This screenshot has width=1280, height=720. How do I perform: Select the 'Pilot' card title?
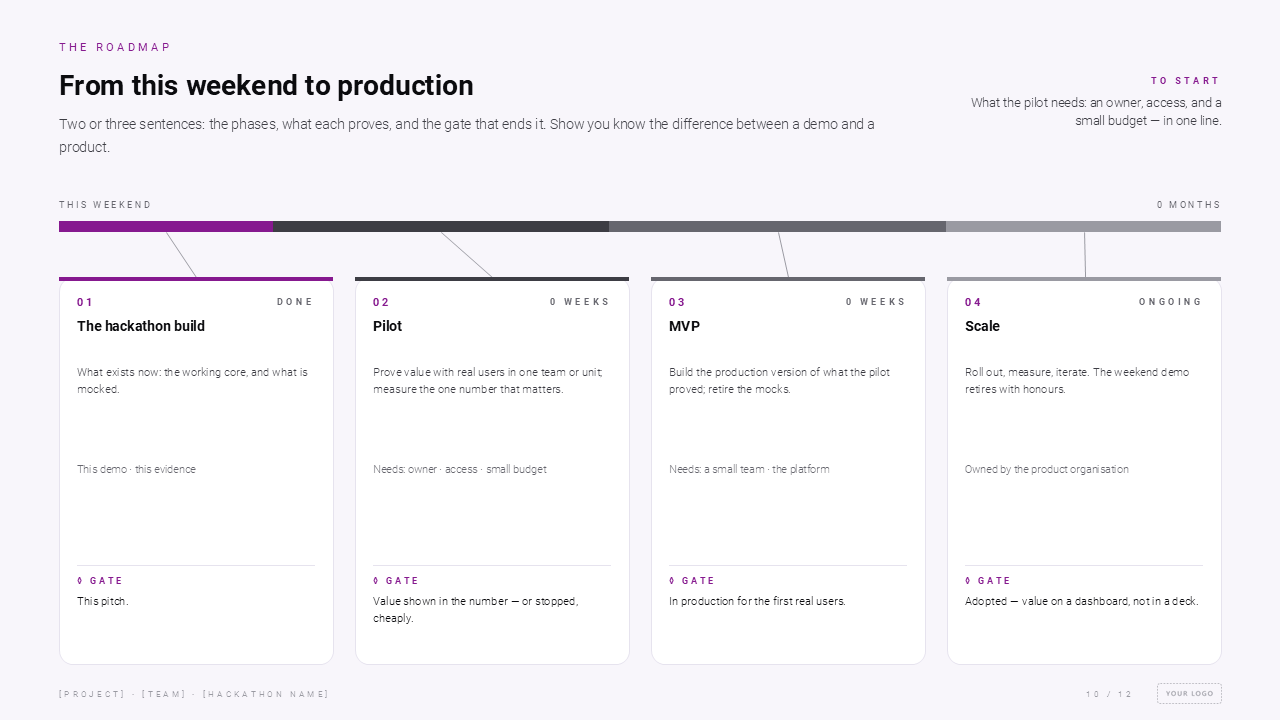point(387,326)
